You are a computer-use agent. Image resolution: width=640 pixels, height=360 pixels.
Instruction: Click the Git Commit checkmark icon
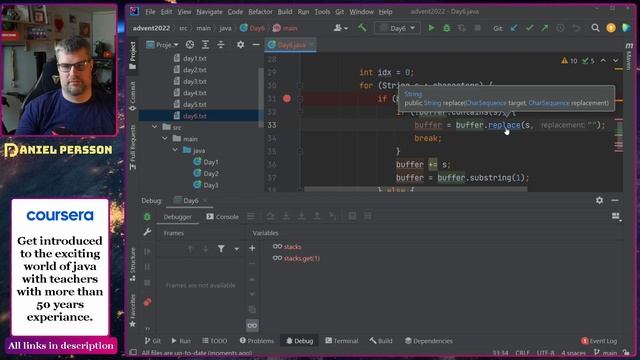click(x=529, y=28)
